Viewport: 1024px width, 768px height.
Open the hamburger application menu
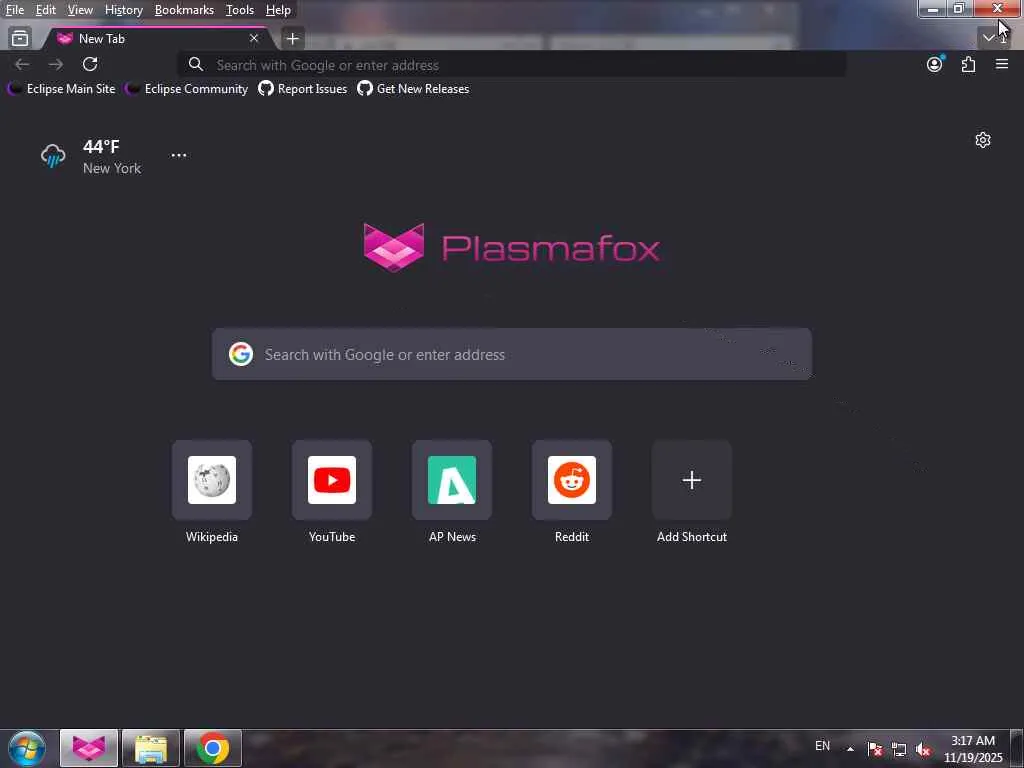pyautogui.click(x=1002, y=64)
